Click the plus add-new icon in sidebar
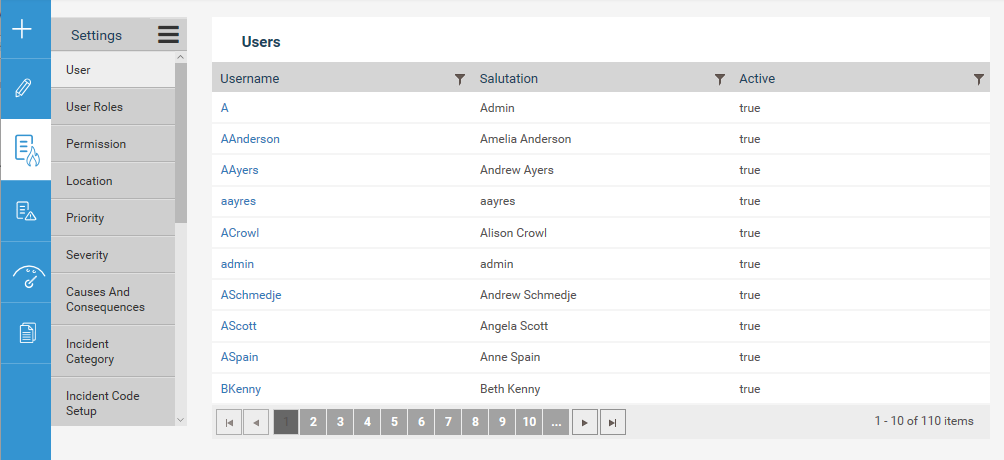The height and width of the screenshot is (460, 1004). pos(22,29)
